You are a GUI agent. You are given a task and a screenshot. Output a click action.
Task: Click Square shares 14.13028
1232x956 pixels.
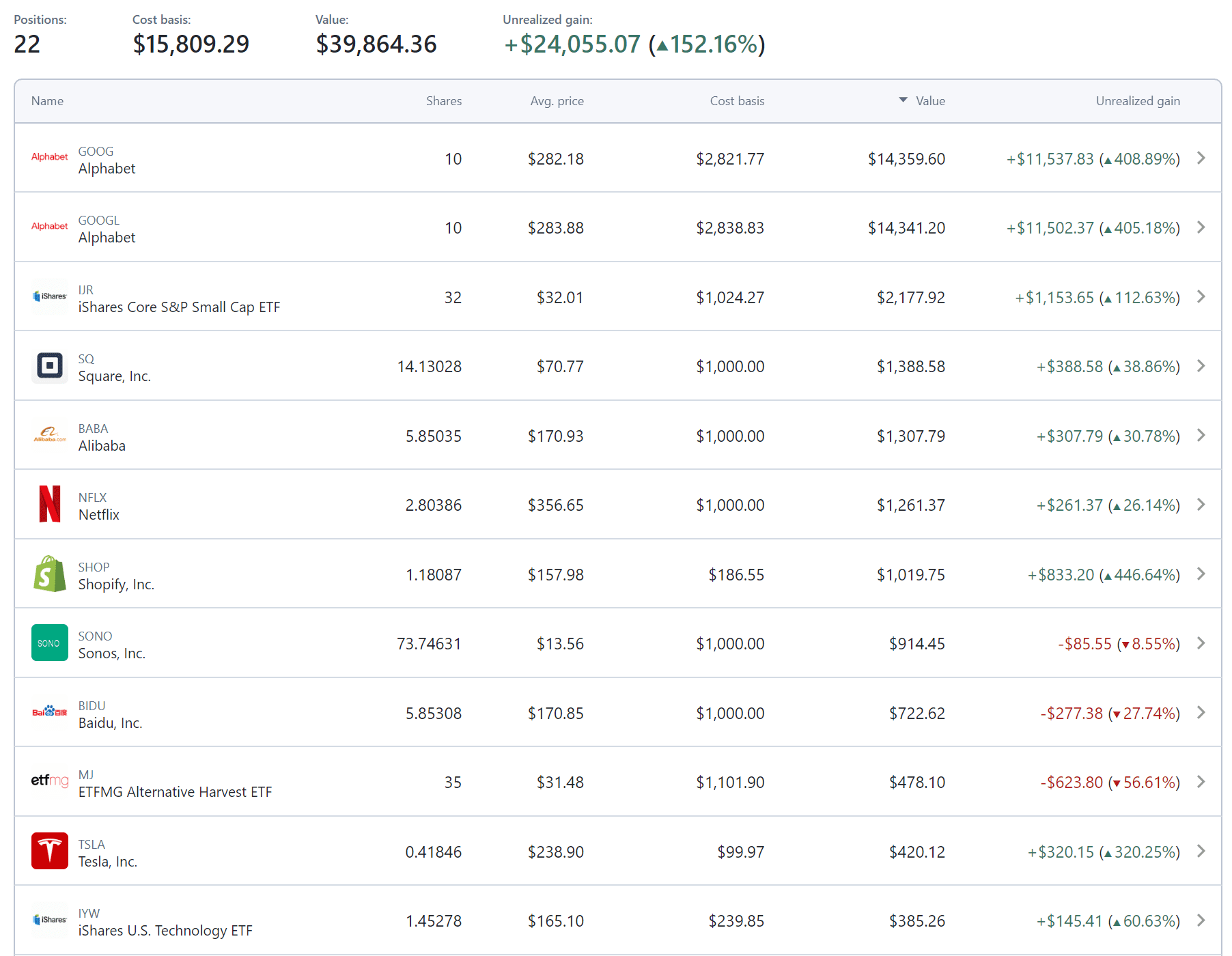[x=430, y=367]
